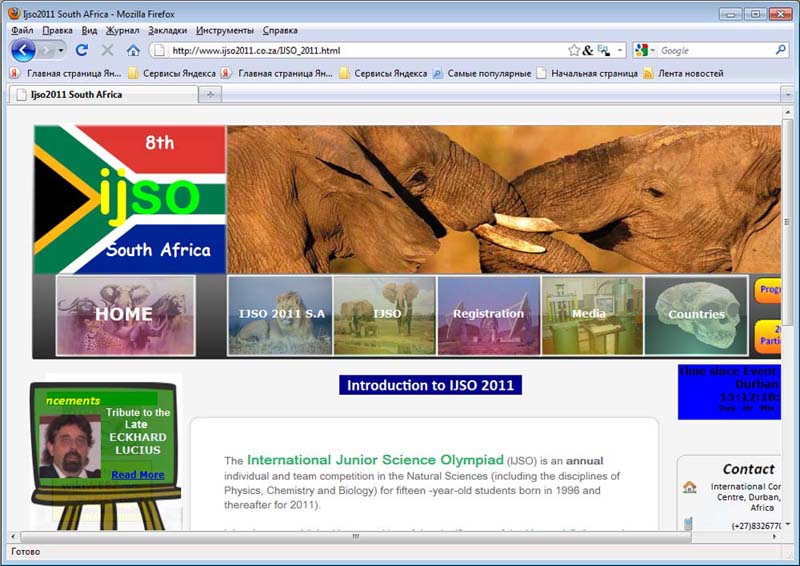Open the Registration navigation tile
Image resolution: width=800 pixels, height=566 pixels.
pyautogui.click(x=489, y=315)
